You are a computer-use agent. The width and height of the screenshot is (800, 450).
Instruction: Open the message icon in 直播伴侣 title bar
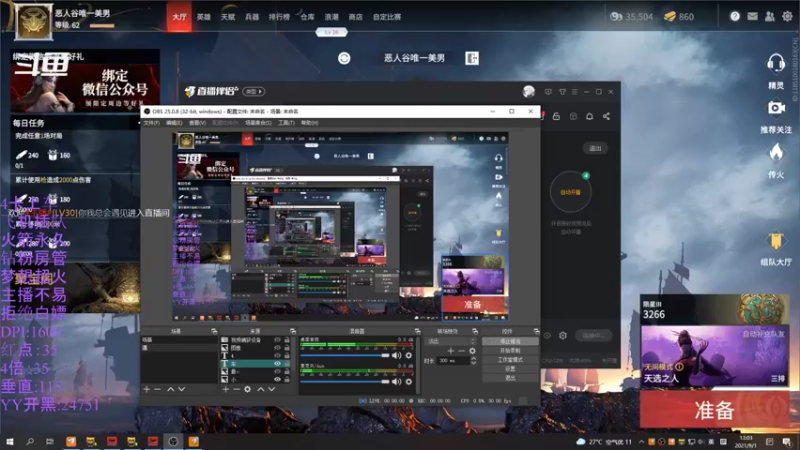tap(548, 92)
